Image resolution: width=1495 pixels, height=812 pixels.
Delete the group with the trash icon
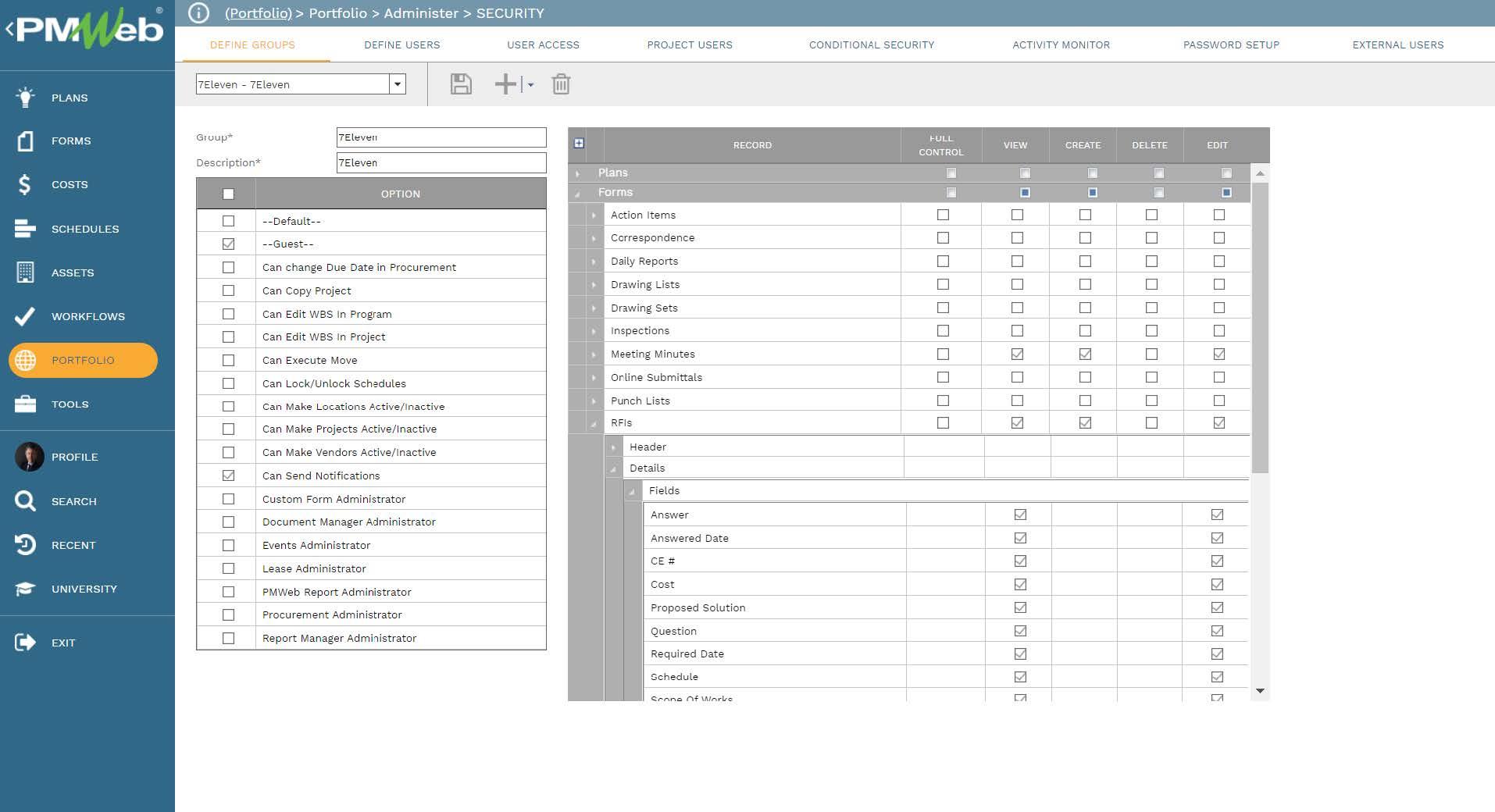(x=561, y=84)
